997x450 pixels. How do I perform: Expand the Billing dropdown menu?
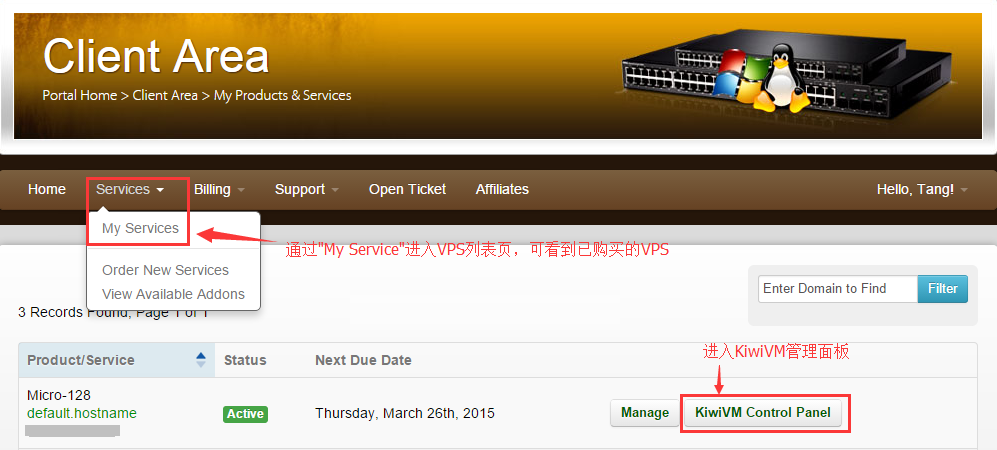(x=219, y=189)
